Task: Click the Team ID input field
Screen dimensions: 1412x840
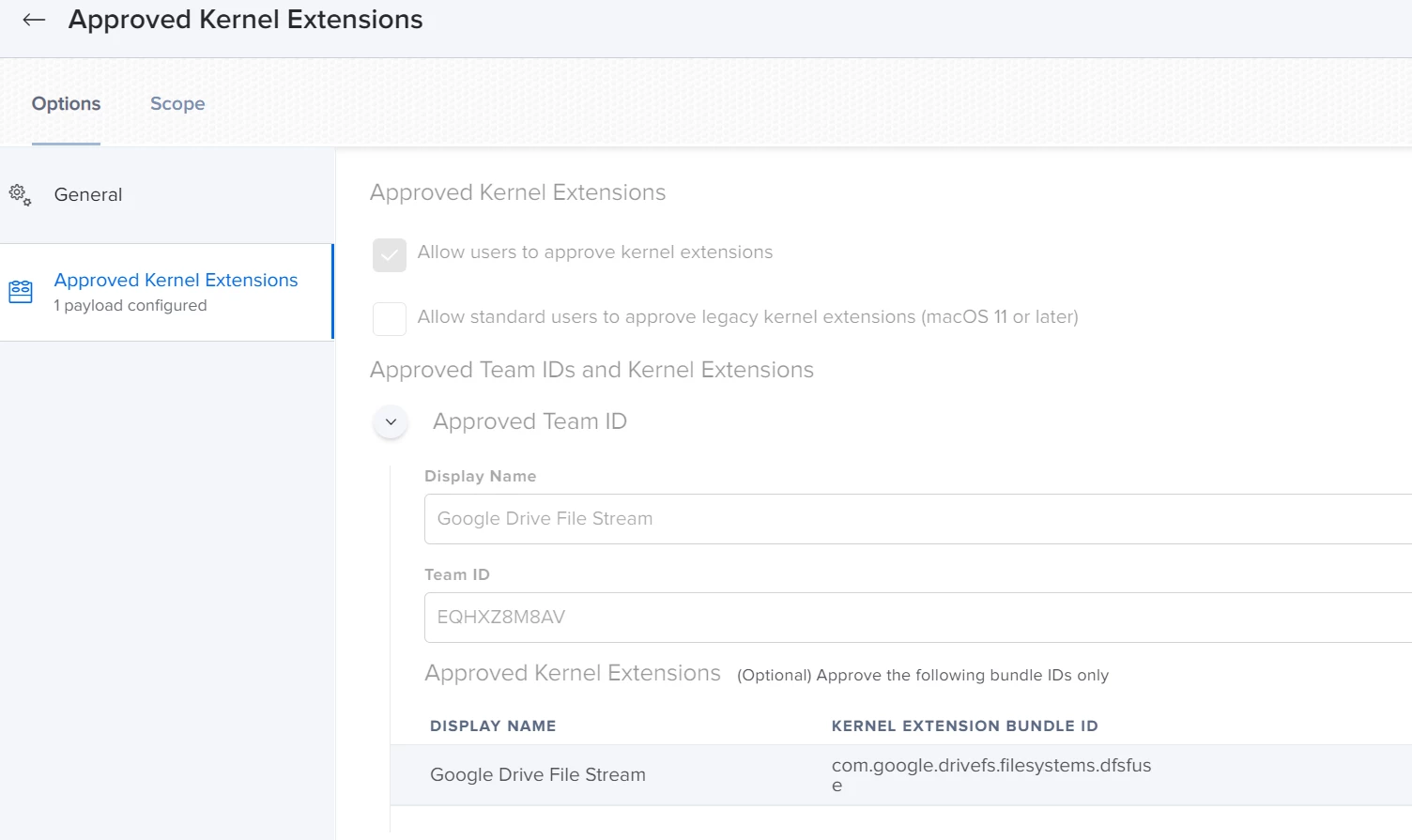Action: point(916,618)
